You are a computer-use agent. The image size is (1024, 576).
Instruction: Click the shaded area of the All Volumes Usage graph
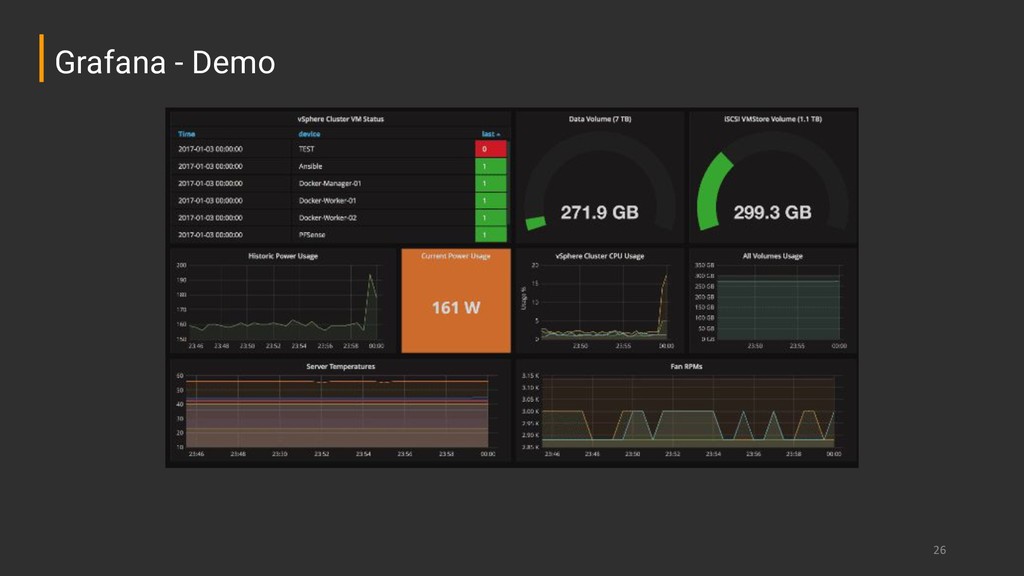[778, 310]
